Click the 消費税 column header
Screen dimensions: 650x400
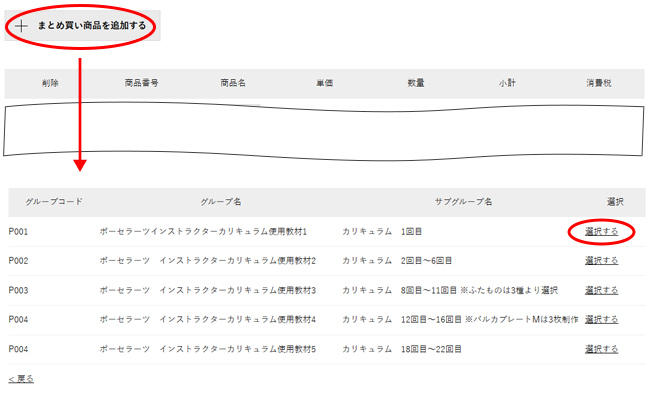pos(599,83)
